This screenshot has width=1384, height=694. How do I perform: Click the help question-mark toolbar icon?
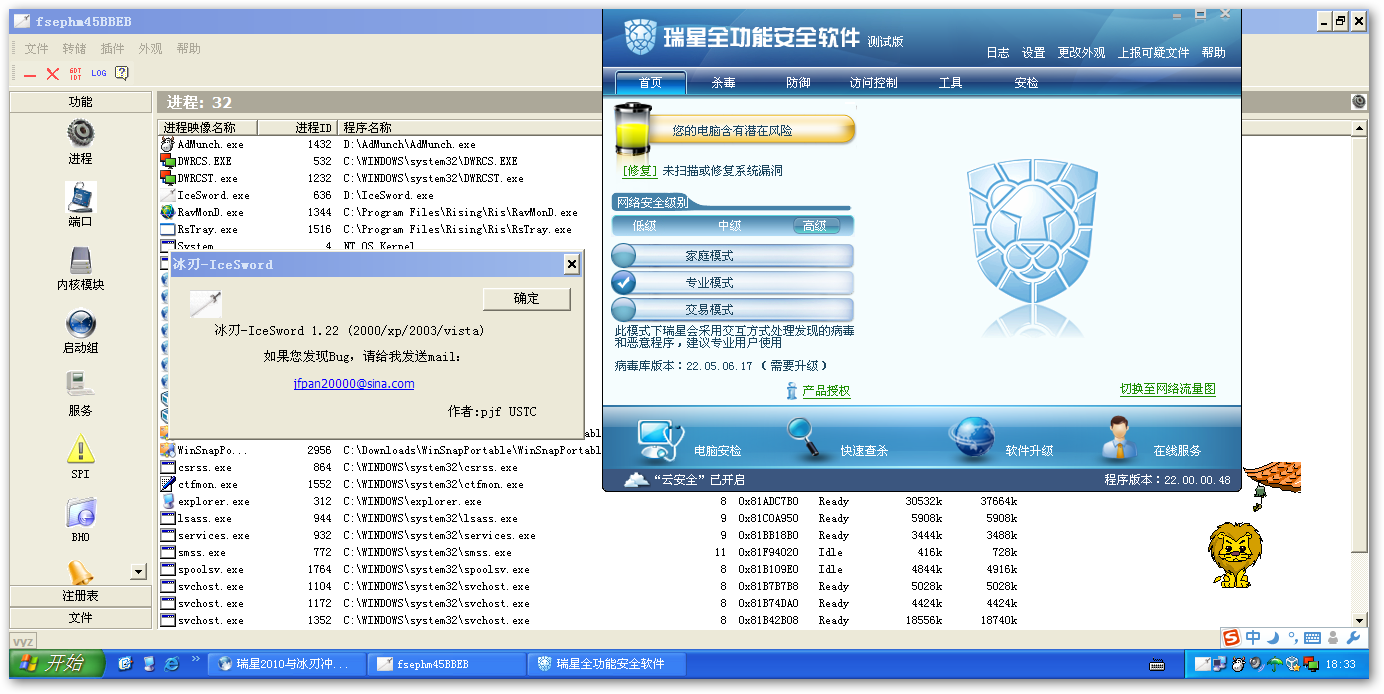click(x=122, y=73)
